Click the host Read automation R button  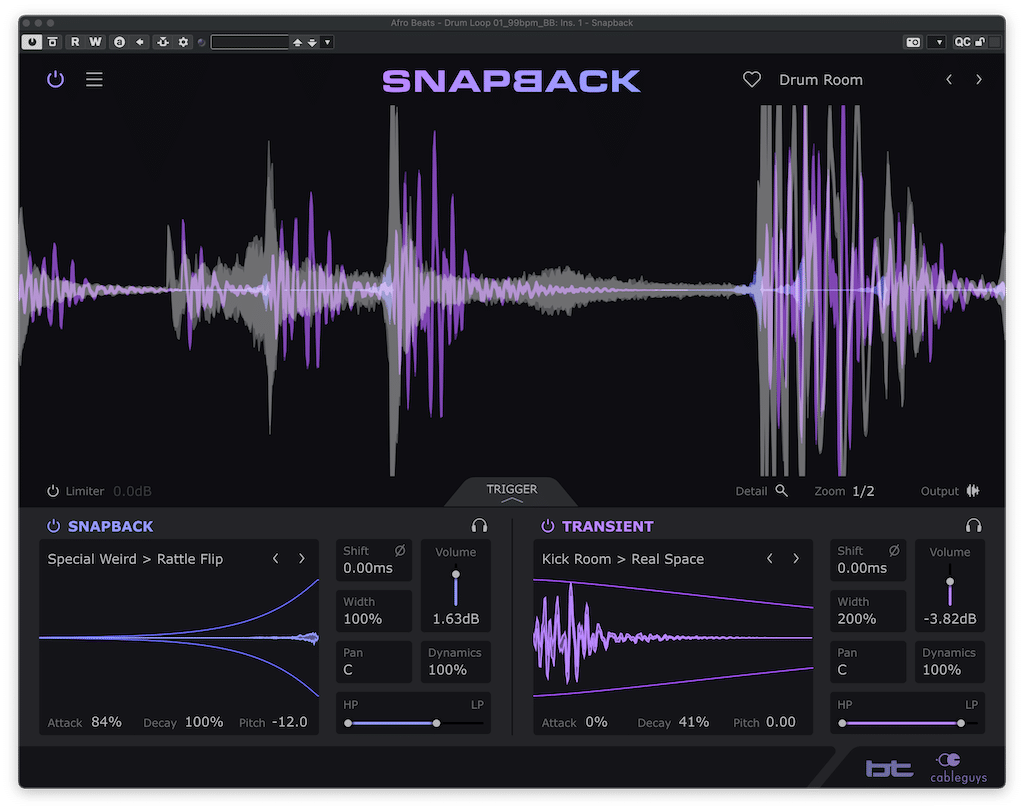(75, 42)
